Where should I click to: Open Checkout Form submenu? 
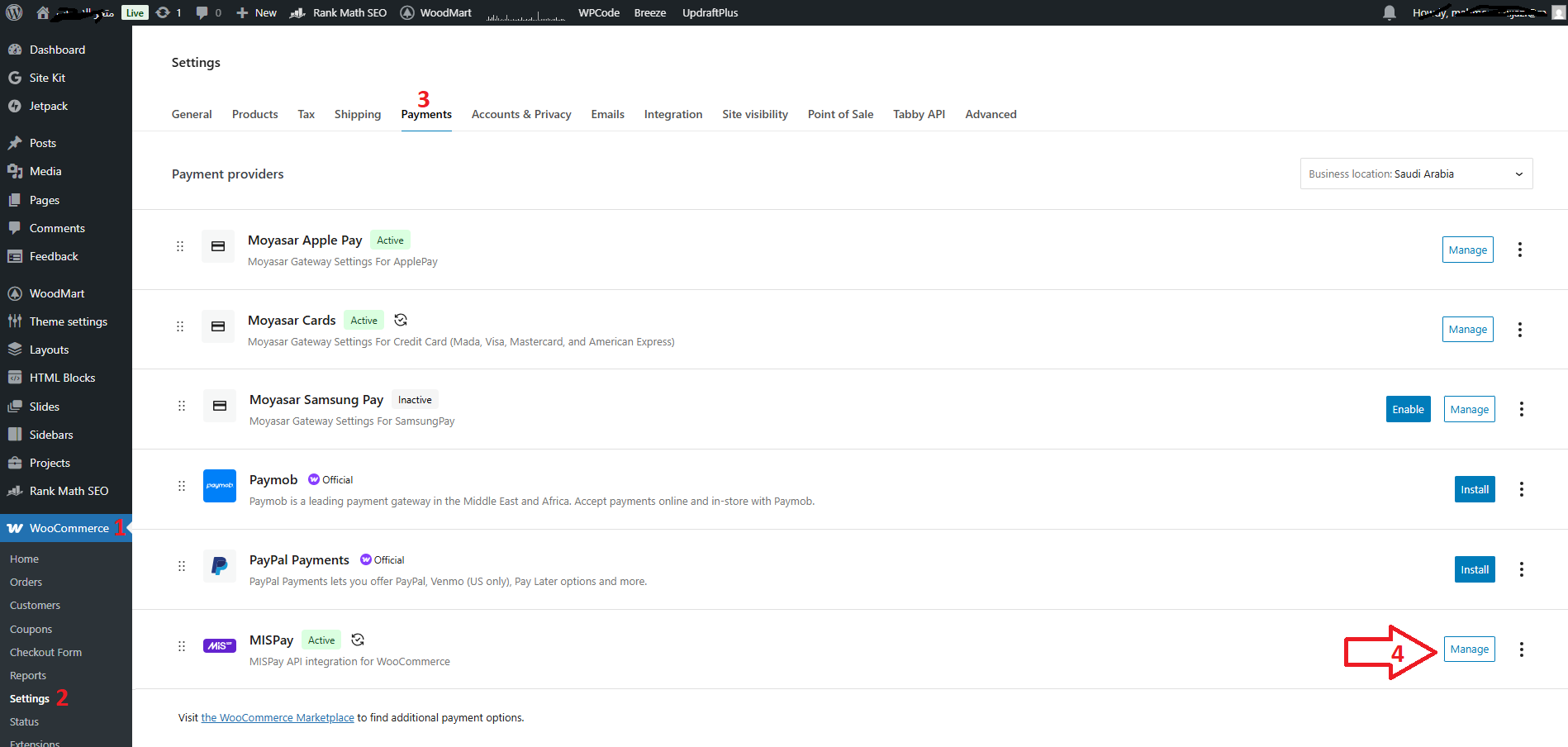(x=46, y=653)
